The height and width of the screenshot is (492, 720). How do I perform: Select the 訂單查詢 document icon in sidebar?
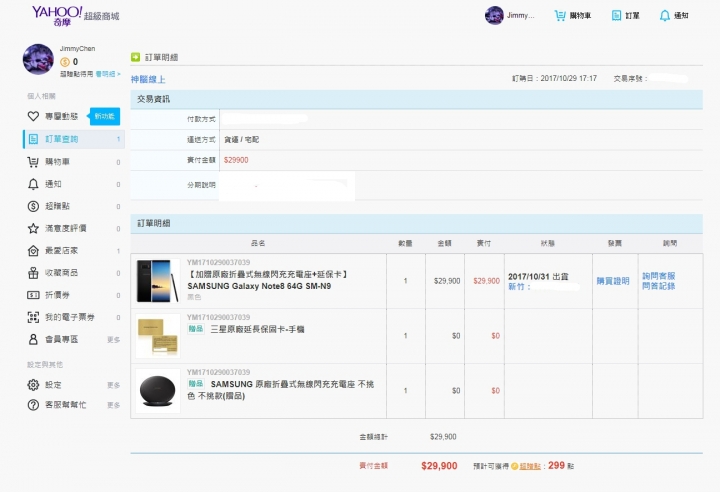(x=33, y=139)
